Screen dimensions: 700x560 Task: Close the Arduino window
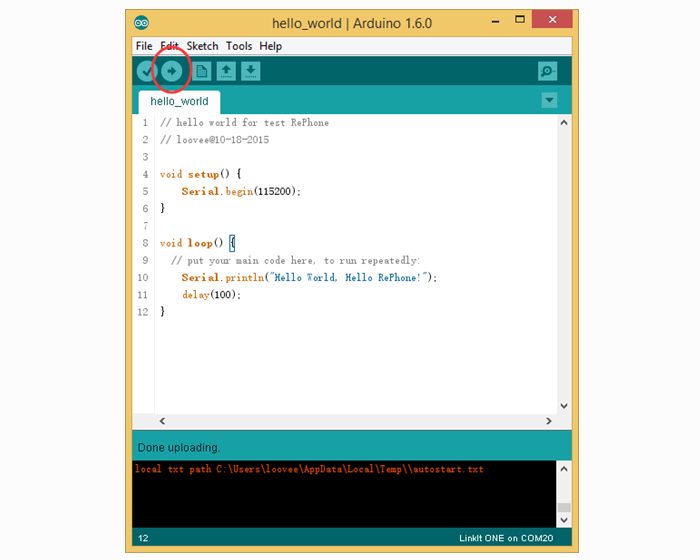[552, 19]
